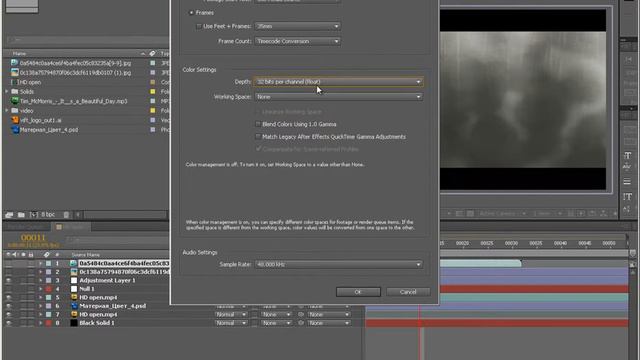The height and width of the screenshot is (360, 640).
Task: Open the Active Camera view dropdown
Action: [502, 213]
